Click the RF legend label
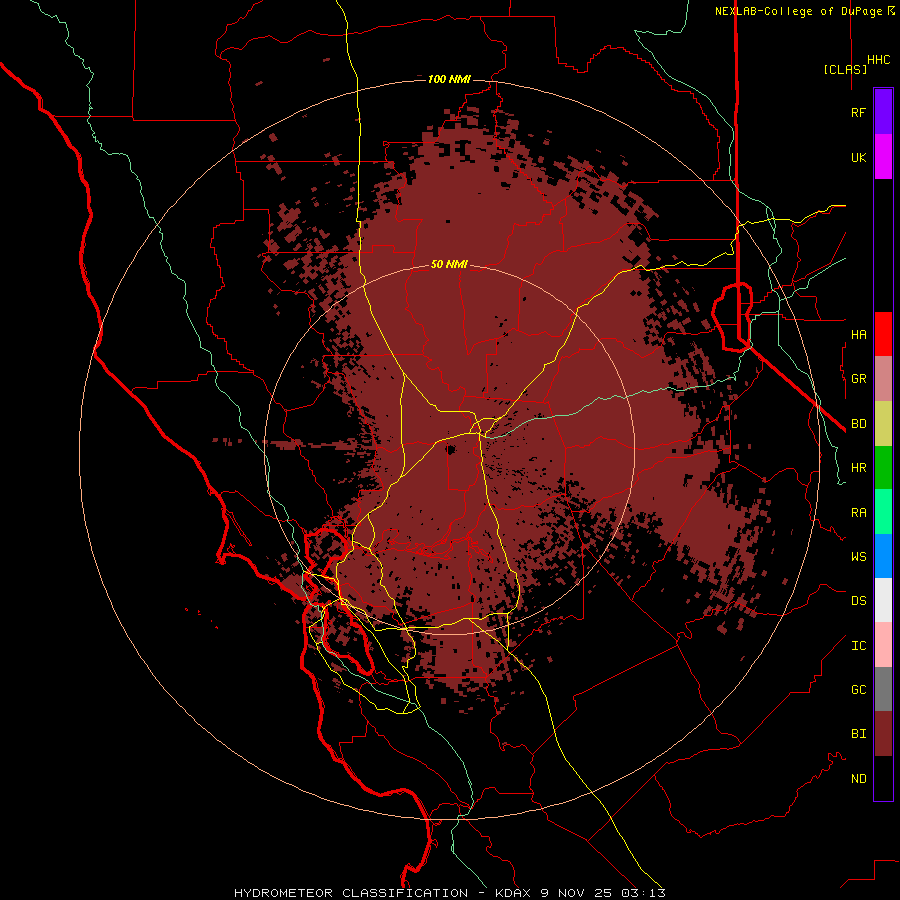Screen dimensions: 900x900 click(x=858, y=112)
